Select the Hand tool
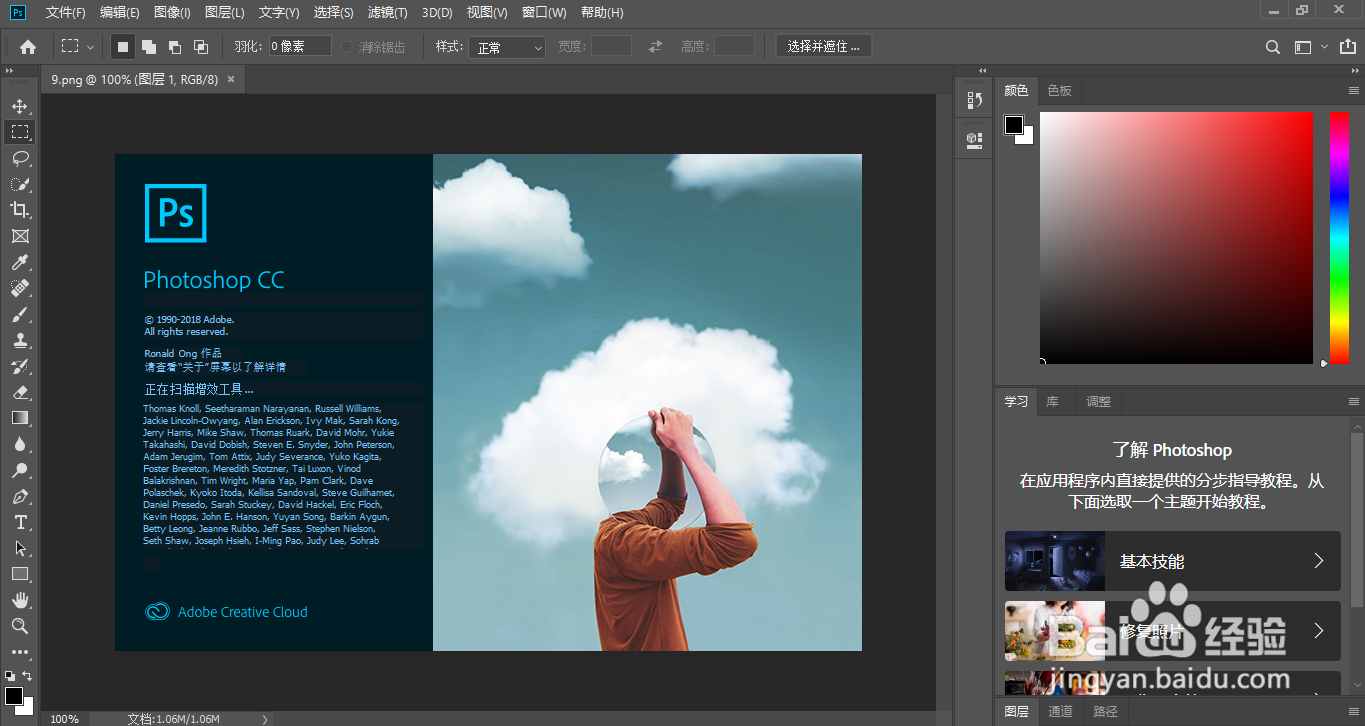Viewport: 1365px width, 726px height. (20, 600)
